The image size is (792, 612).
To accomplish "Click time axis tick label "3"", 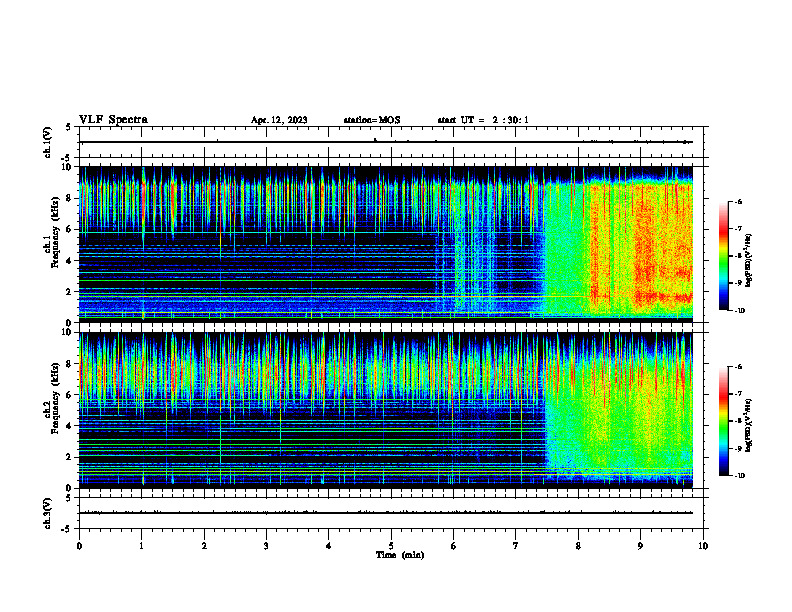I will [266, 546].
